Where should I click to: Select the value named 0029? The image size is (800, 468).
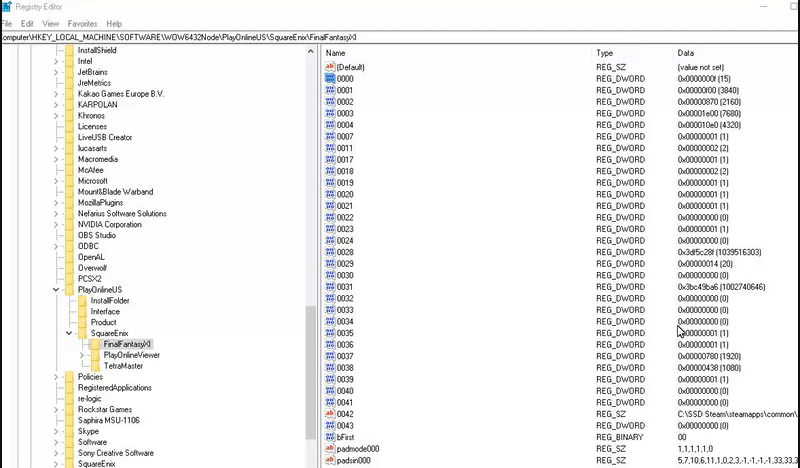(345, 264)
